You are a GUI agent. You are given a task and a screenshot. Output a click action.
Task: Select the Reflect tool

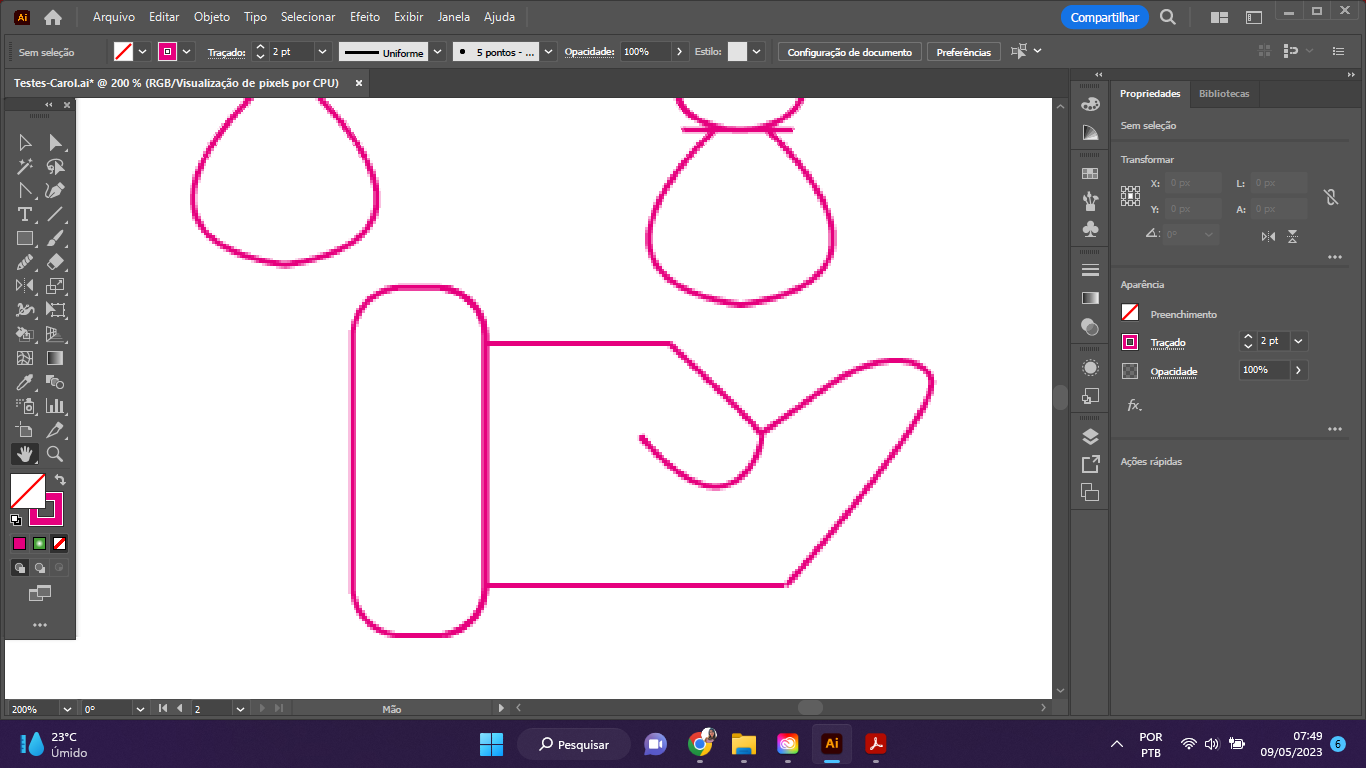(25, 286)
